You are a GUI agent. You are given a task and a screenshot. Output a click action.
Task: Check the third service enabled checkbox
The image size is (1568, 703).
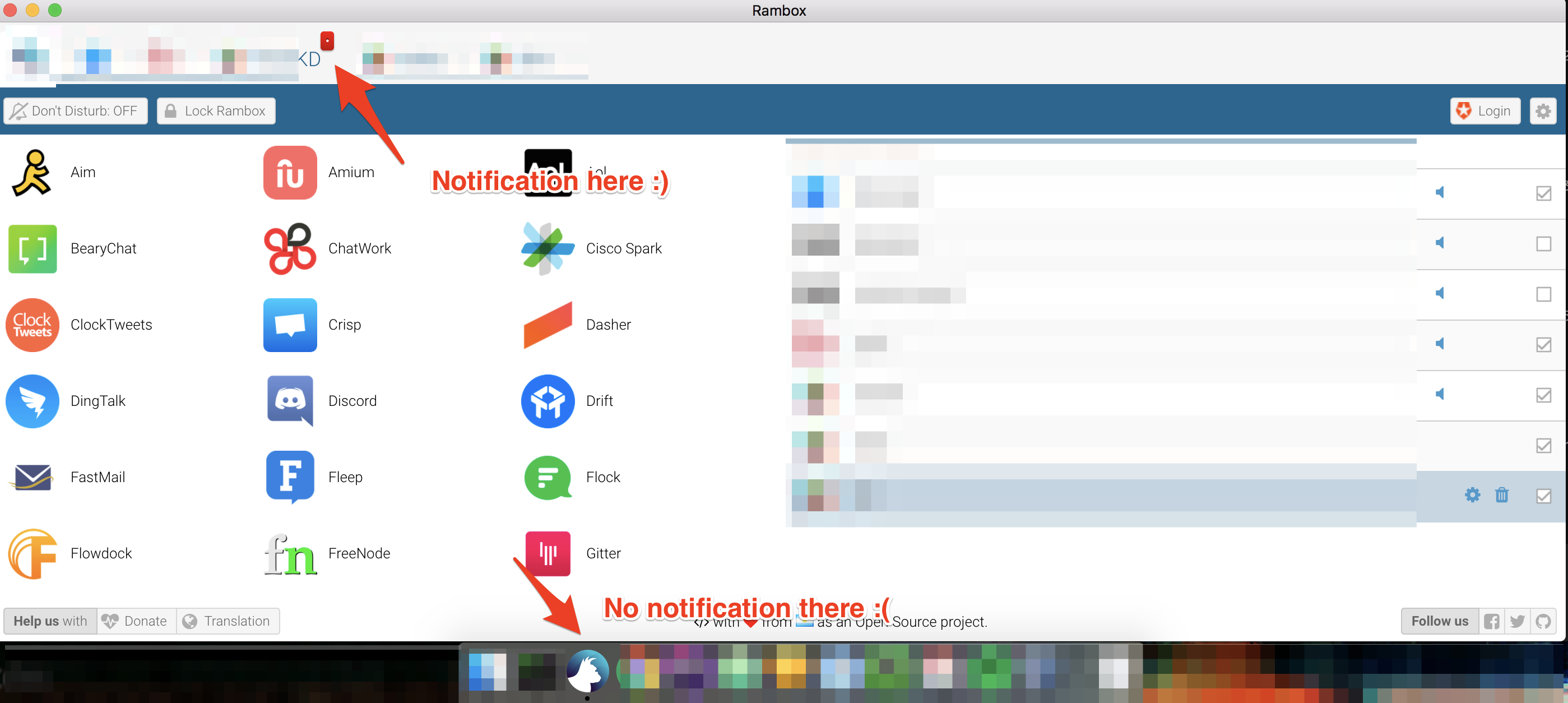click(x=1543, y=294)
